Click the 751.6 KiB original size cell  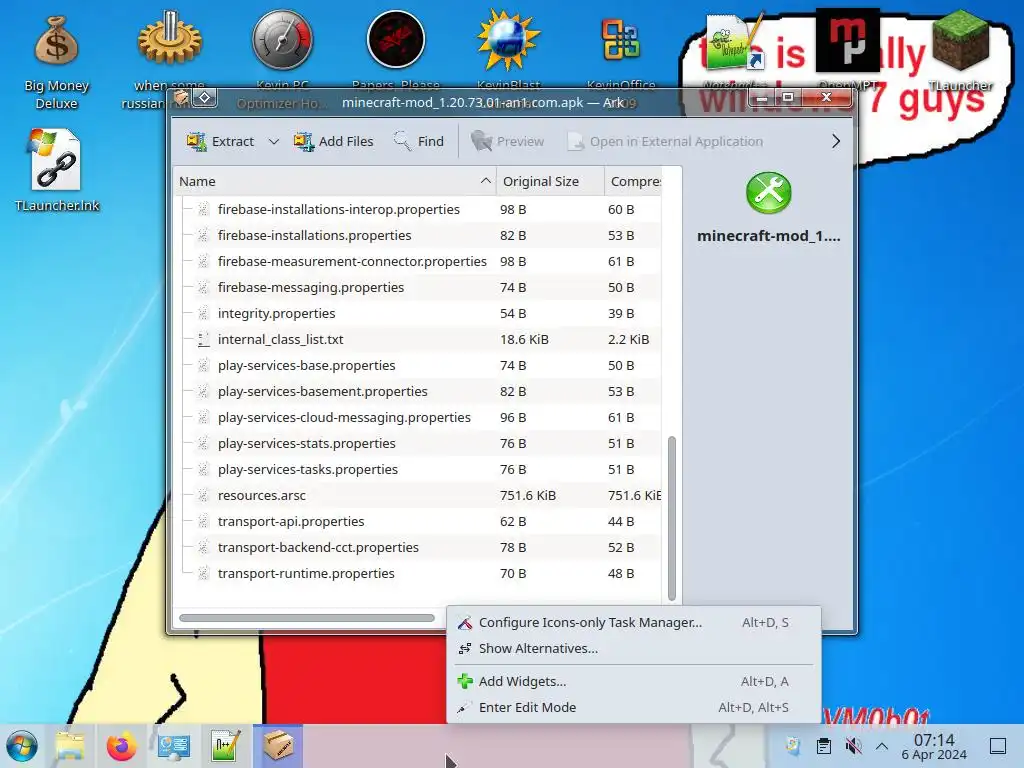pos(528,496)
